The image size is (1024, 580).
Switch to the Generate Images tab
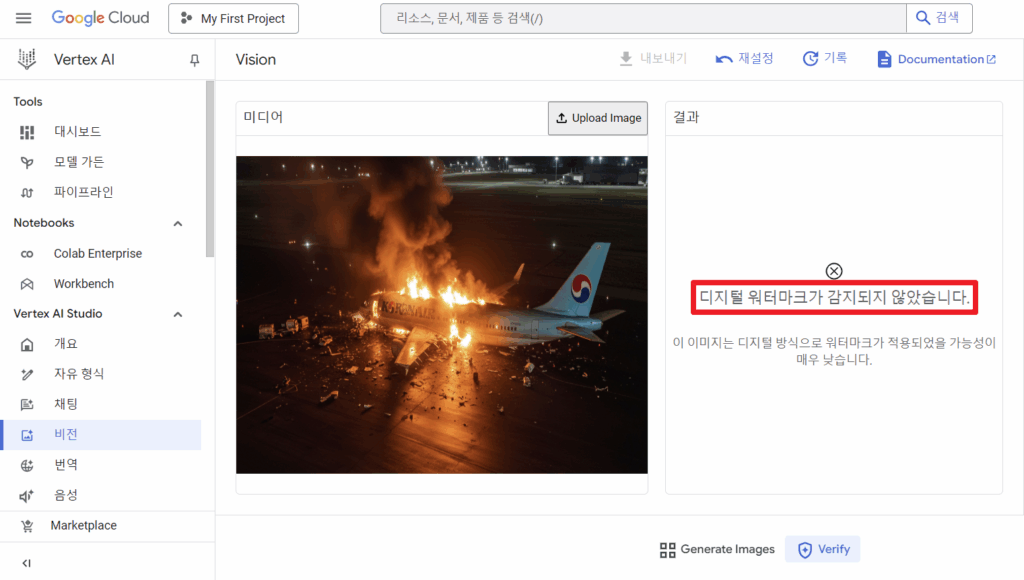pos(717,549)
